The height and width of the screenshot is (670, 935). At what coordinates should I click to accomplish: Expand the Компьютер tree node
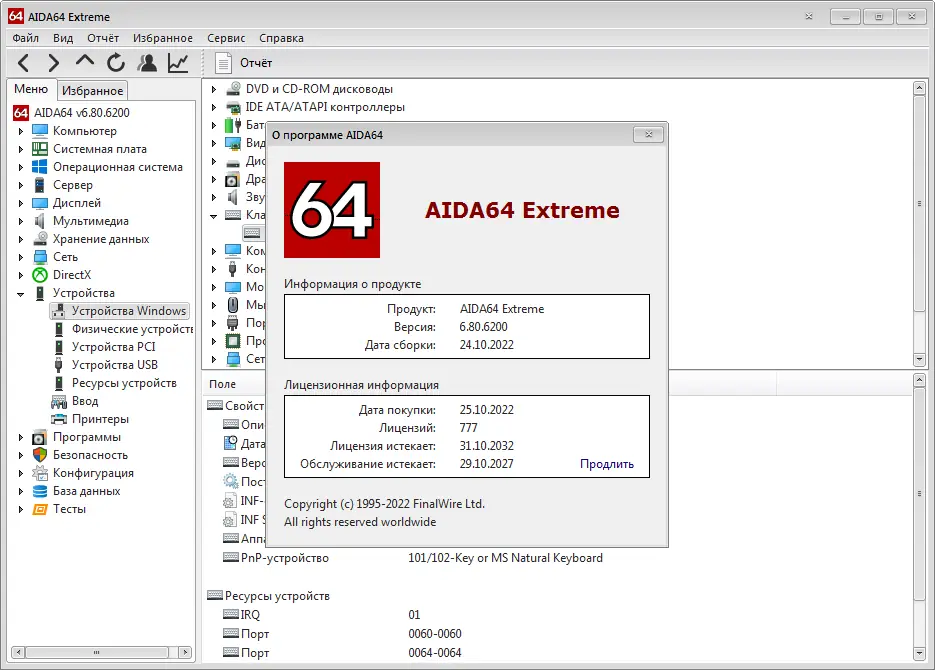tap(21, 131)
